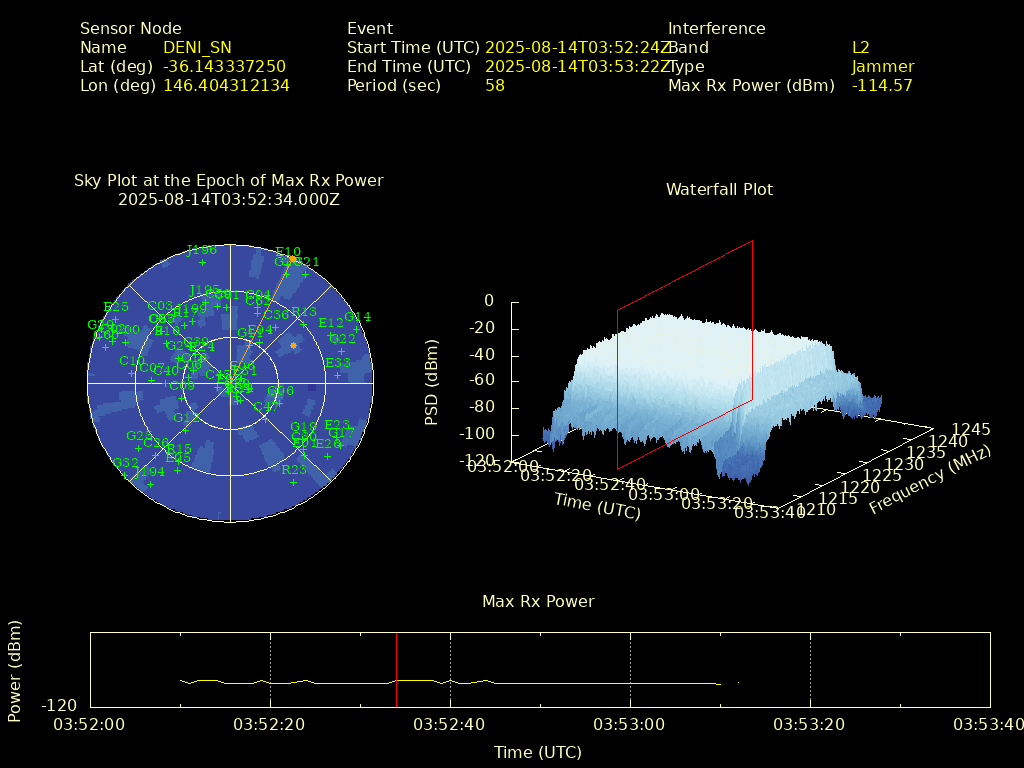
Task: Select the J194 satellite marker
Action: pyautogui.click(x=150, y=484)
